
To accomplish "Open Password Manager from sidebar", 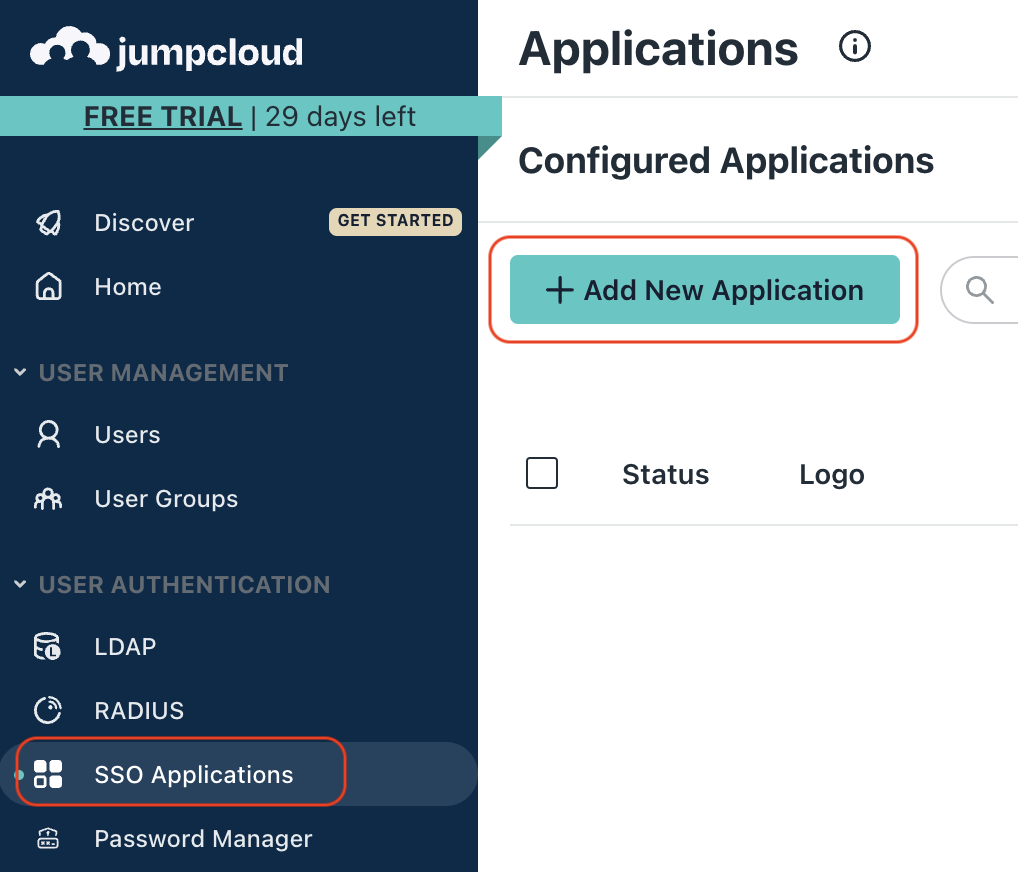I will point(203,839).
